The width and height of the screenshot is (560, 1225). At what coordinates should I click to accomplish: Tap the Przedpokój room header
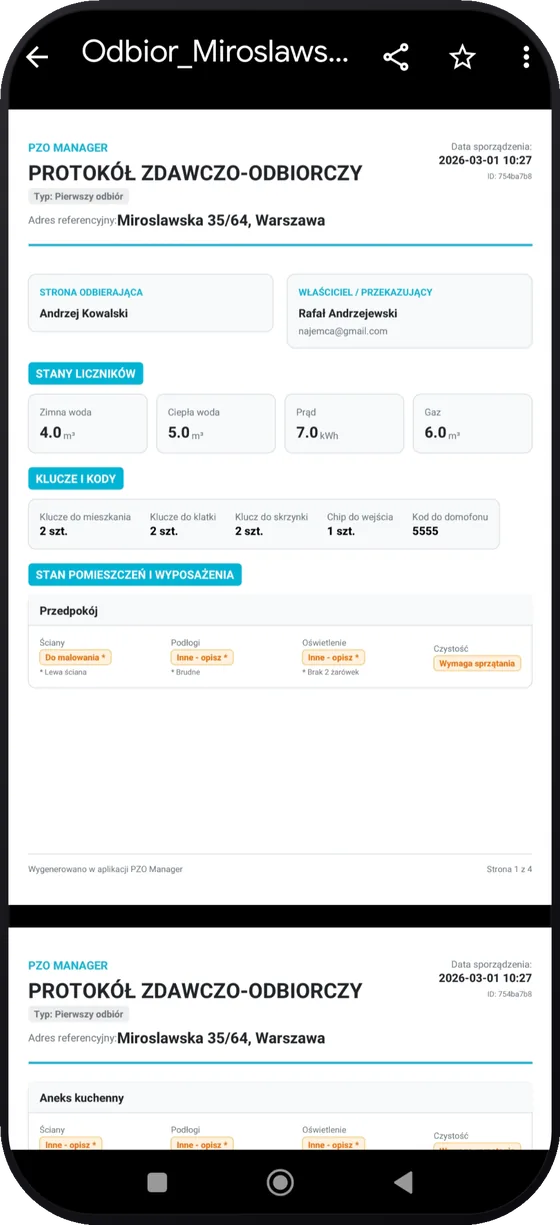point(280,610)
